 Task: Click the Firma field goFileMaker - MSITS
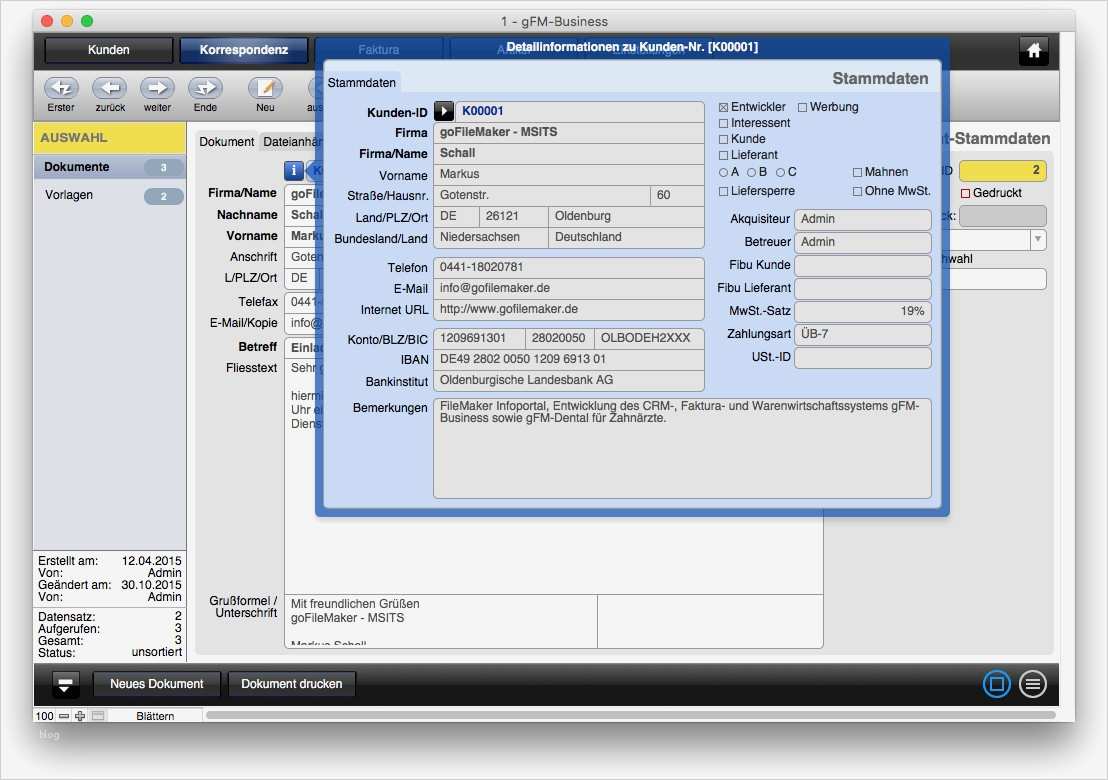click(569, 132)
